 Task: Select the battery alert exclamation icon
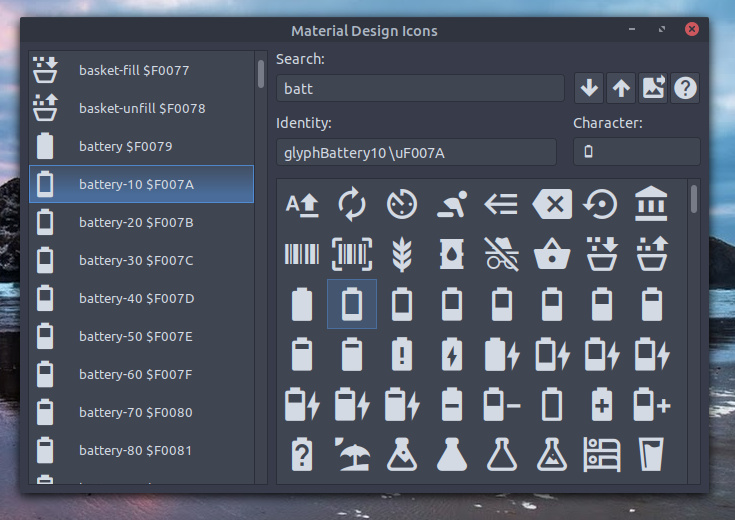[x=402, y=354]
